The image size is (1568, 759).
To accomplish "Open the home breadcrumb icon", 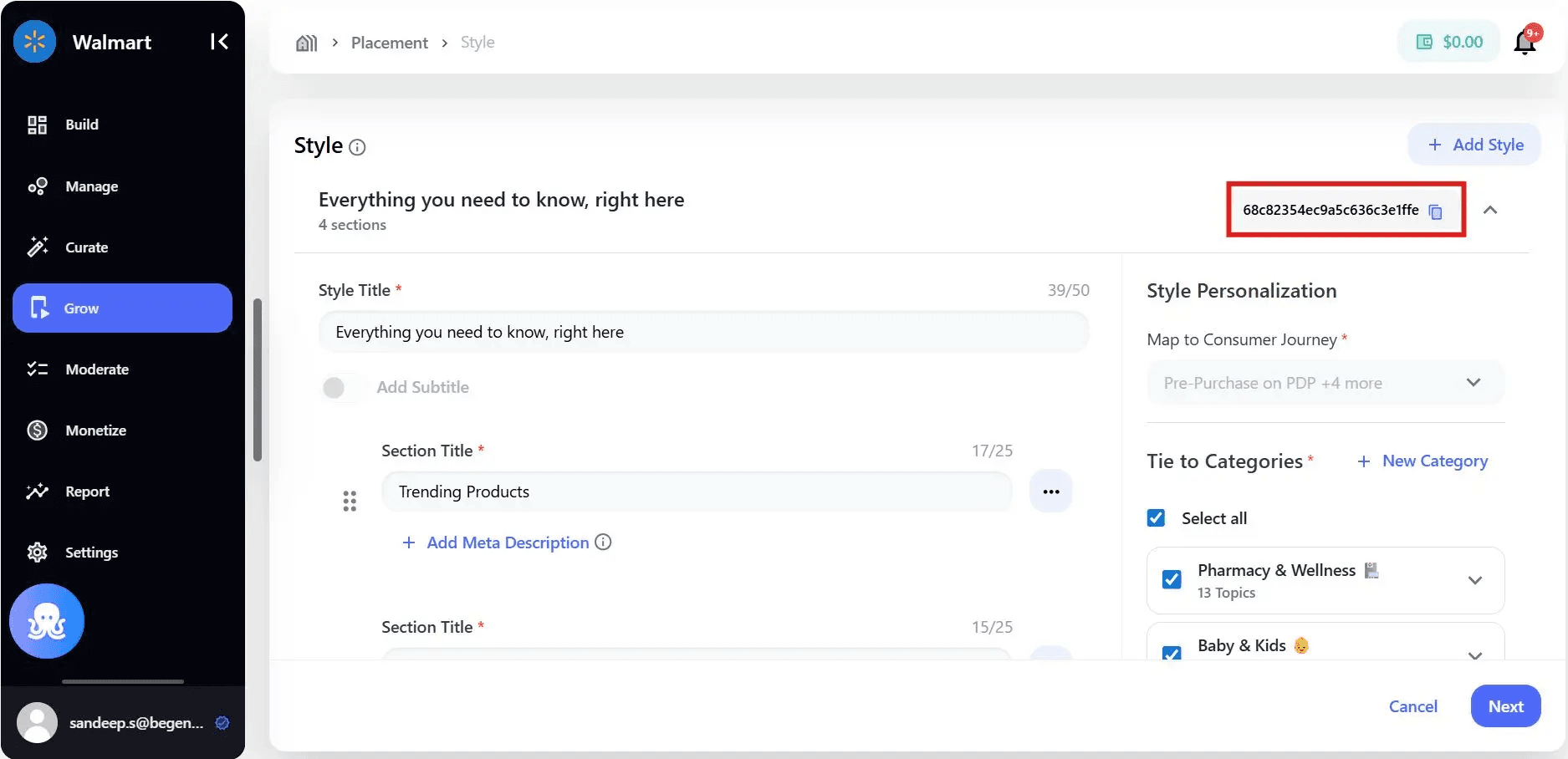I will click(307, 43).
